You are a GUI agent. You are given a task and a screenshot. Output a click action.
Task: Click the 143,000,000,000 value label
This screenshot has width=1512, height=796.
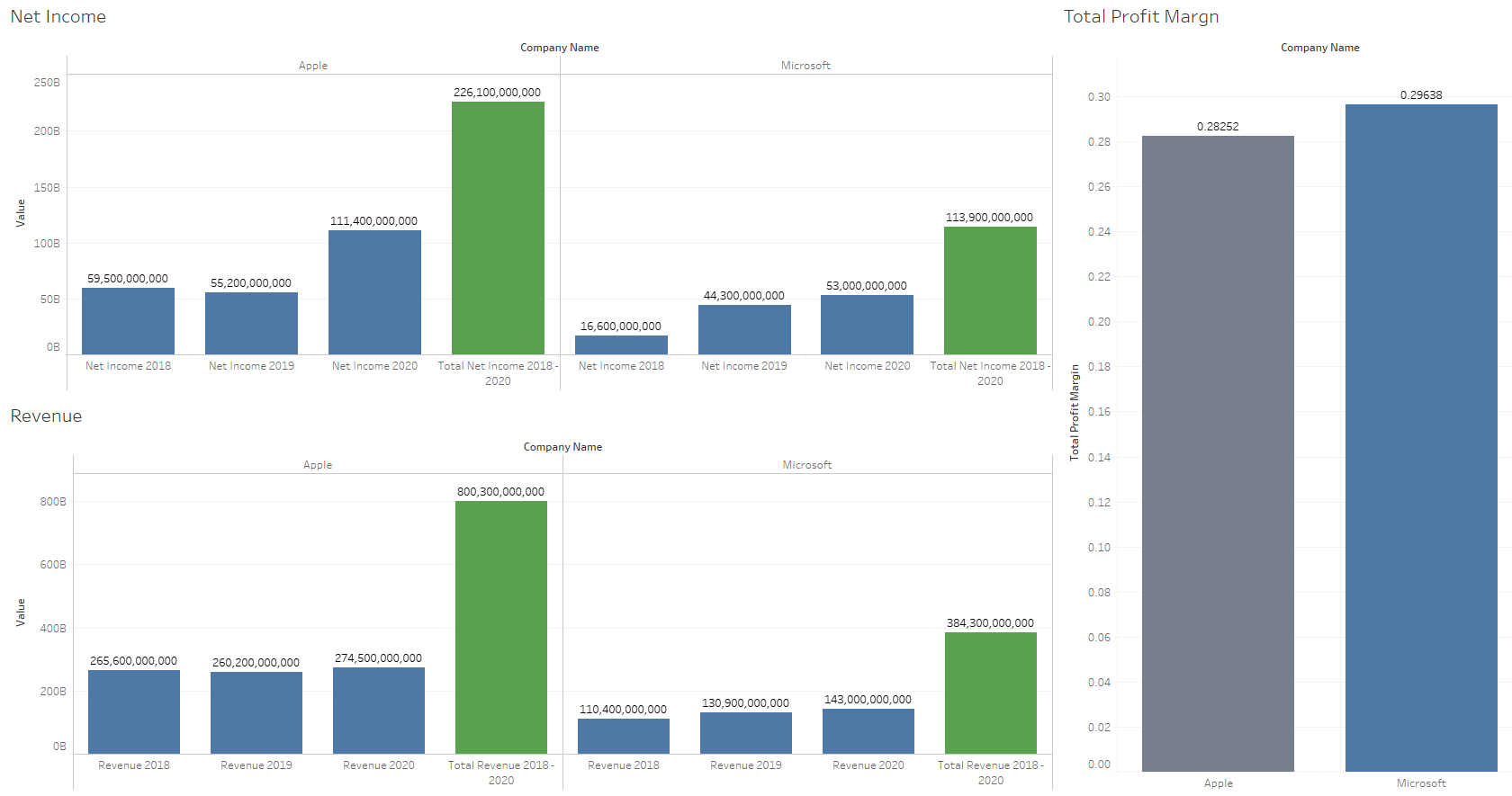tap(868, 699)
